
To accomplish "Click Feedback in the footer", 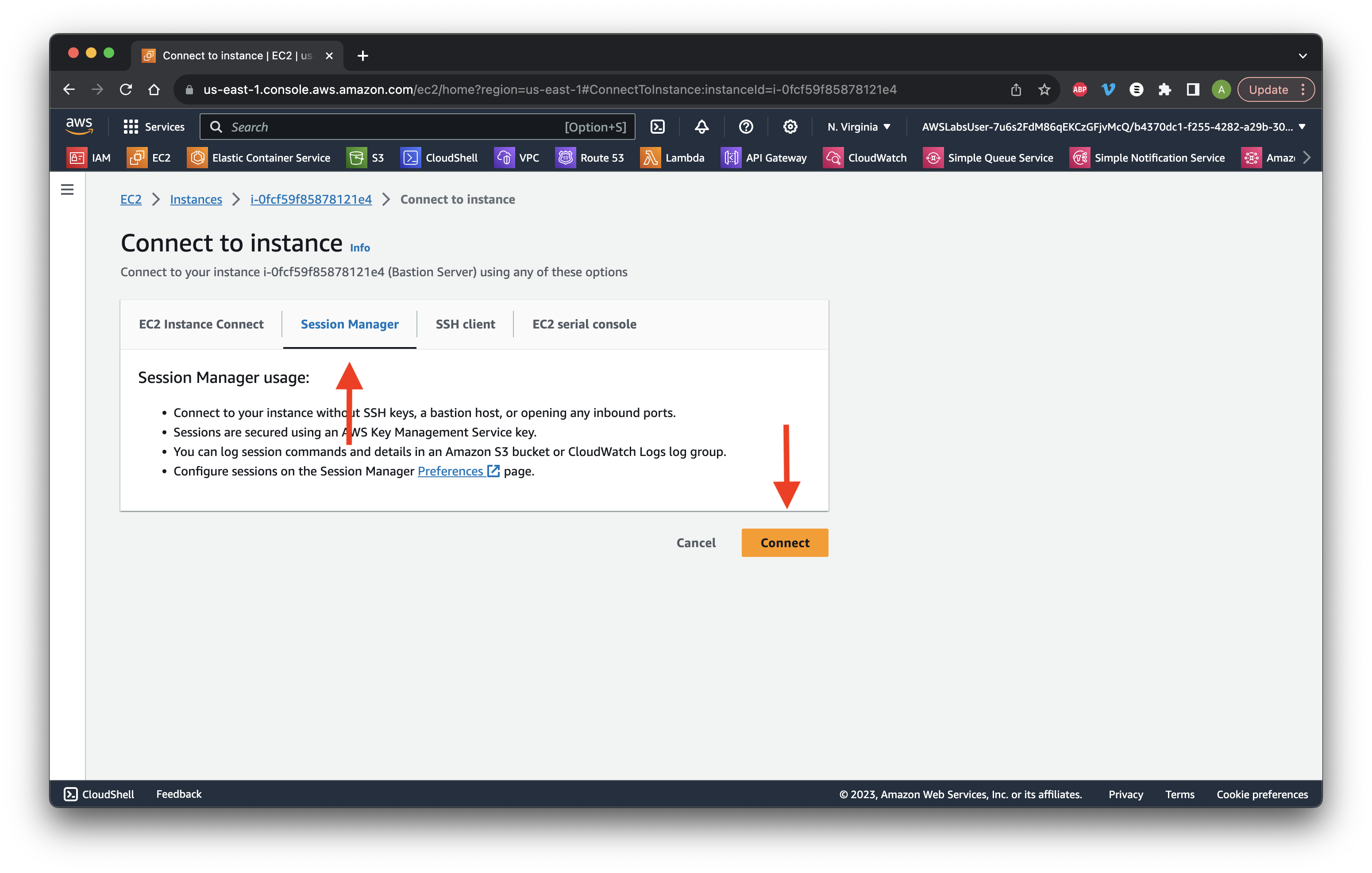I will tap(179, 794).
